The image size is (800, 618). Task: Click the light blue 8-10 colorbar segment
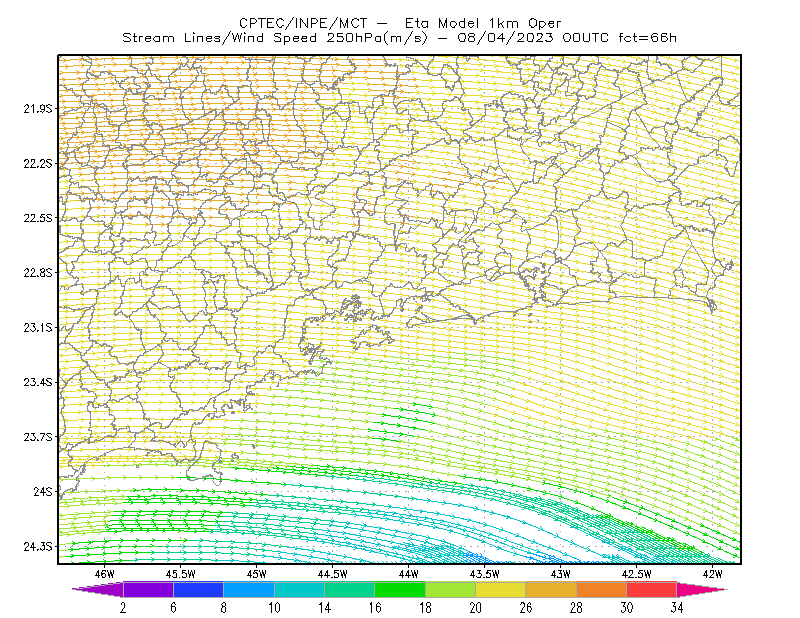pos(249,590)
